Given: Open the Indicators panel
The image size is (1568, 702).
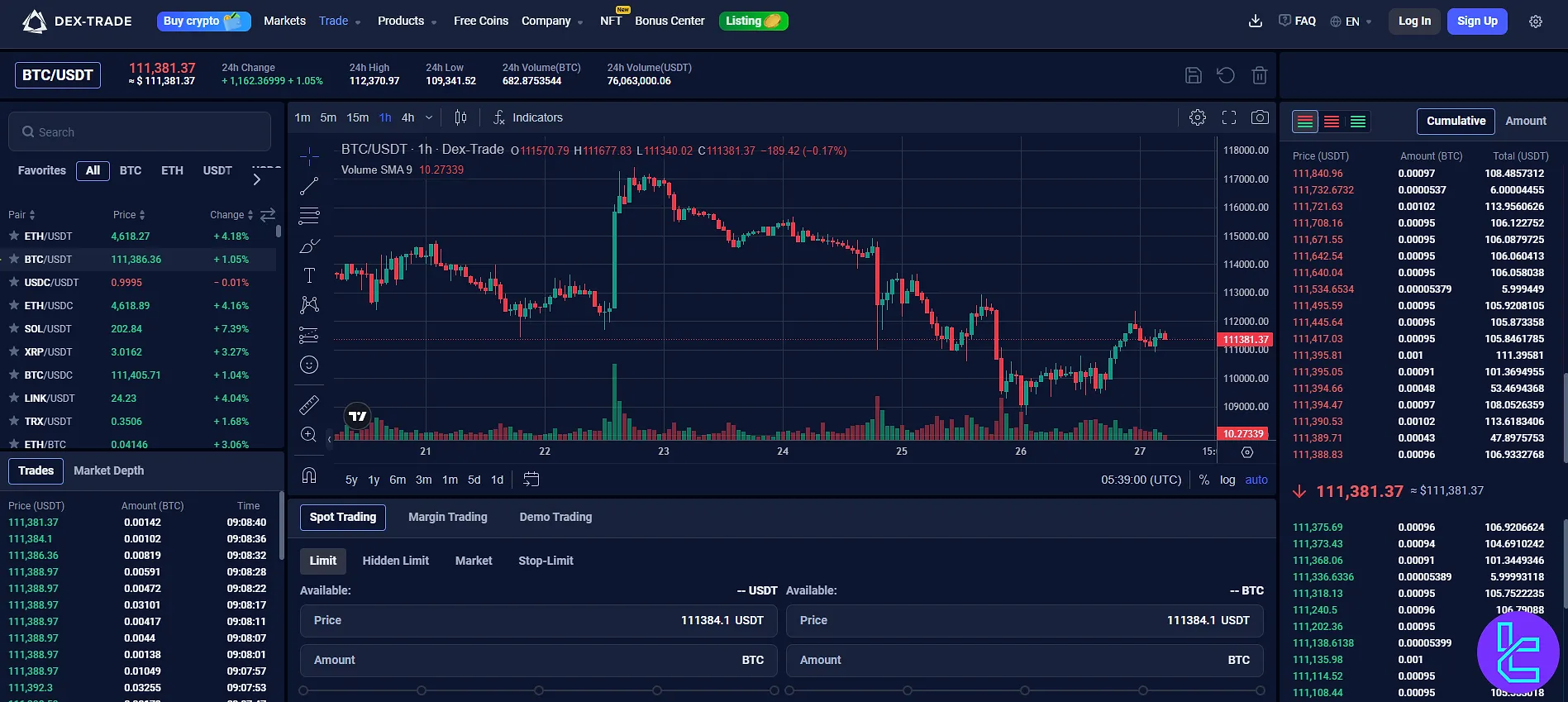Looking at the screenshot, I should pyautogui.click(x=528, y=117).
